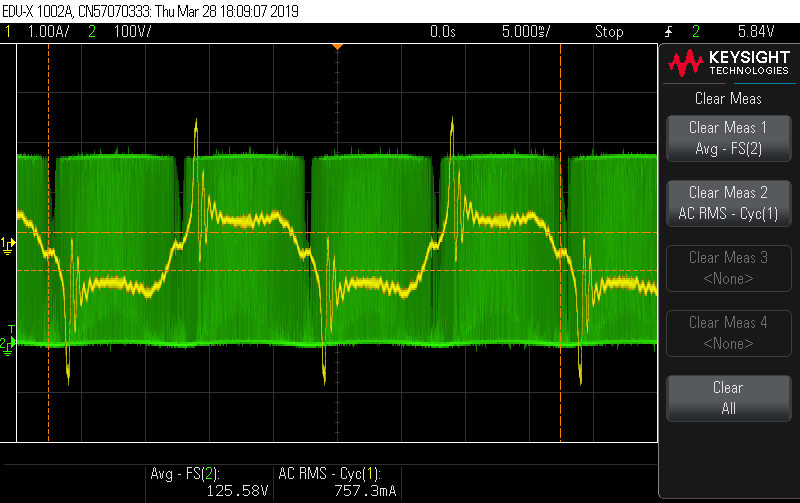Click the Clear Meas menu title
800x503 pixels.
tap(728, 98)
